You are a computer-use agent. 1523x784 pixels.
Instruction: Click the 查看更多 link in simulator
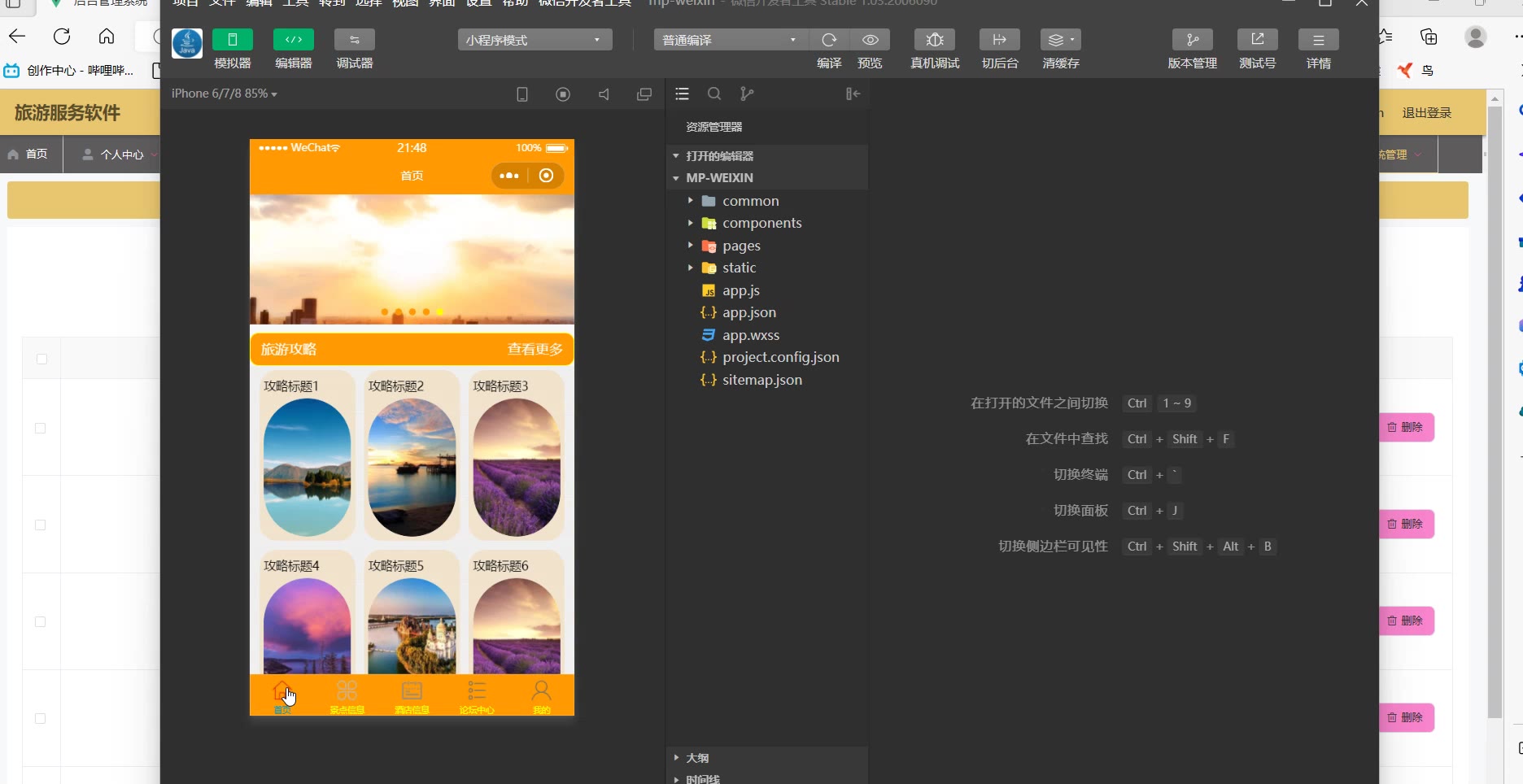tap(535, 350)
